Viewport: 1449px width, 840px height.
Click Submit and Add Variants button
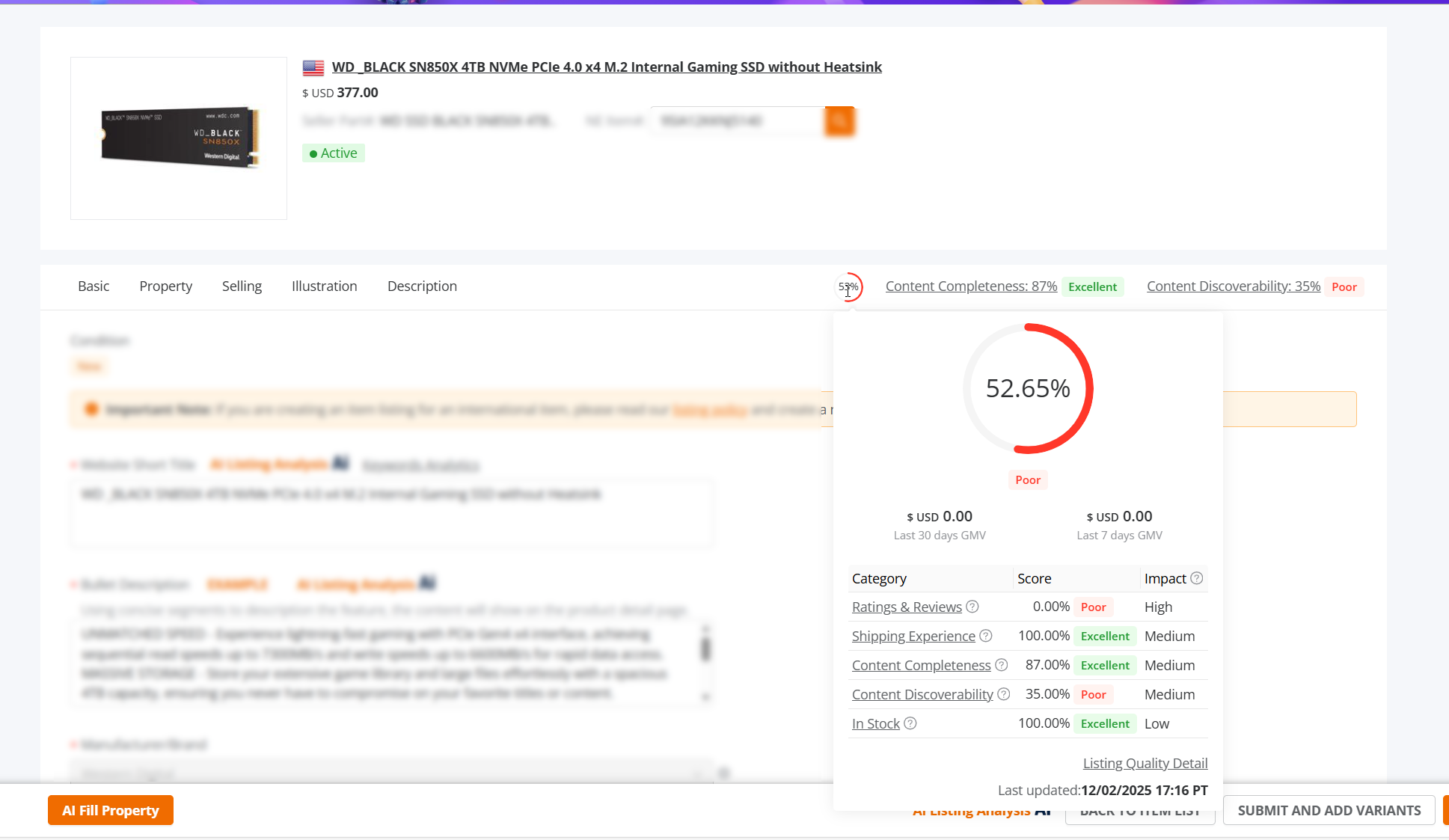(x=1329, y=810)
